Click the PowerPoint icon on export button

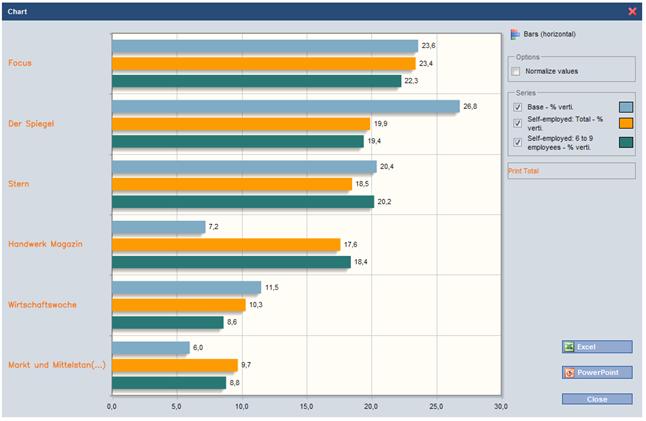[569, 372]
